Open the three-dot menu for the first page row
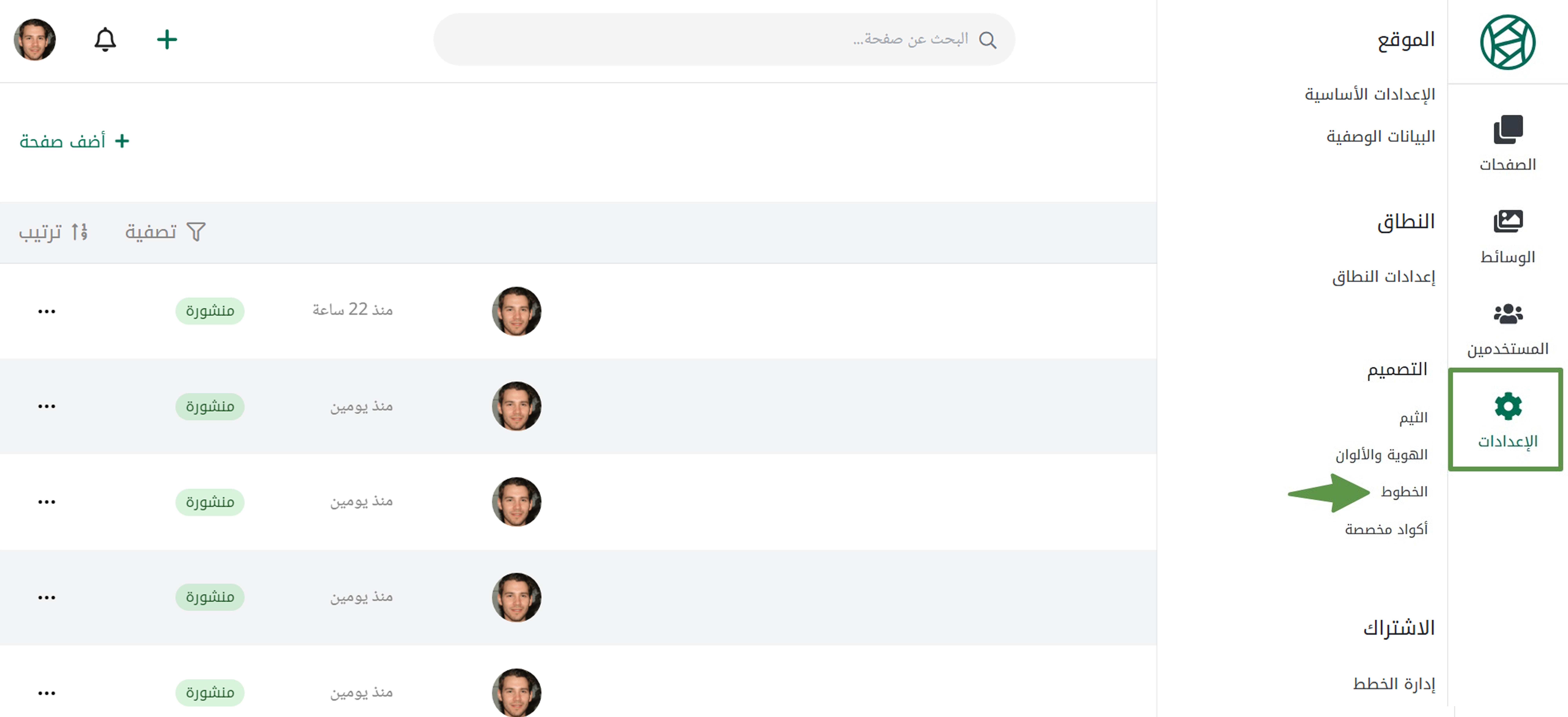This screenshot has height=717, width=1568. click(46, 311)
